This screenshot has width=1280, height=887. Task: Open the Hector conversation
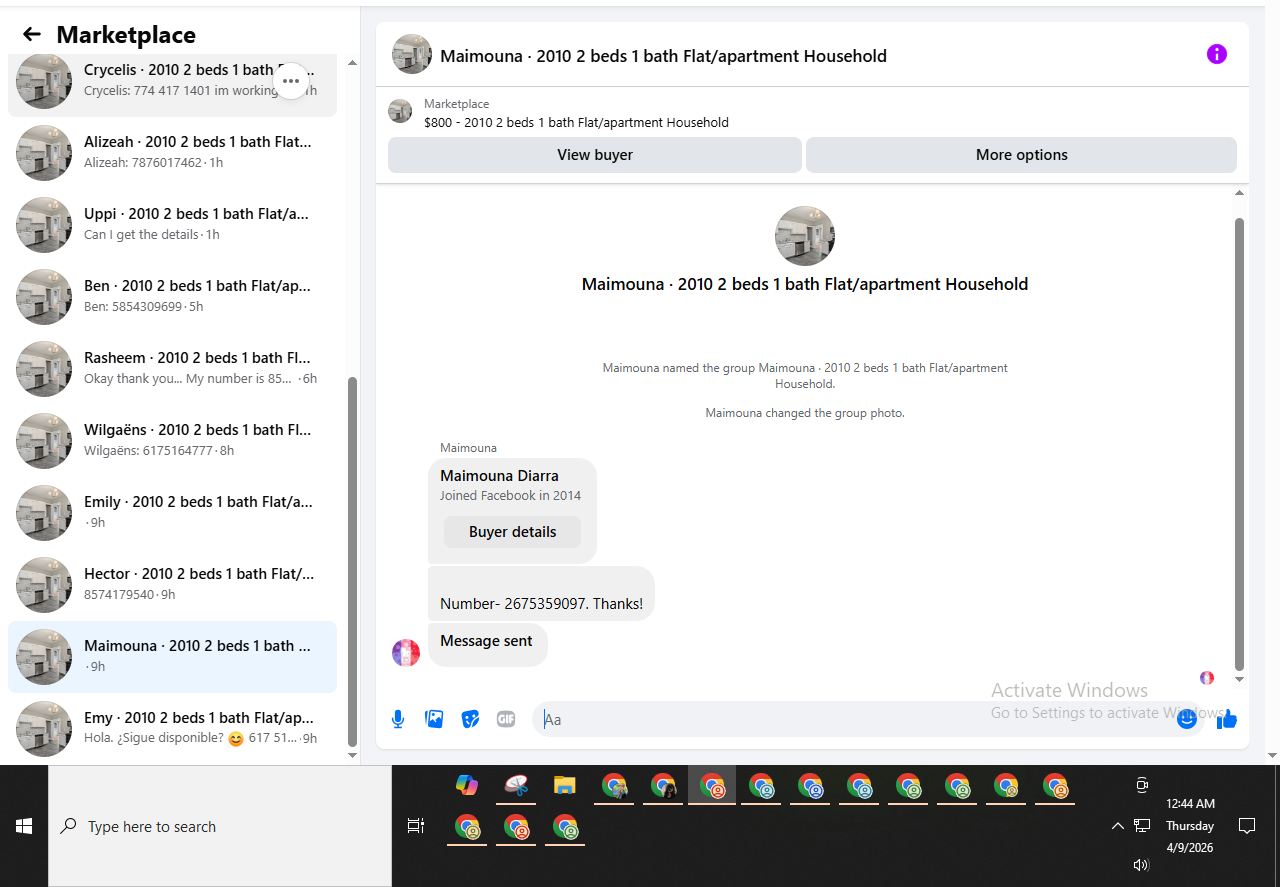click(x=172, y=585)
